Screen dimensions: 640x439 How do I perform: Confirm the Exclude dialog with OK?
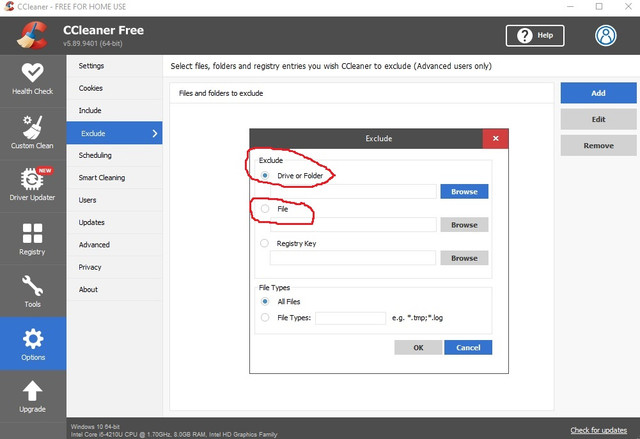point(418,348)
